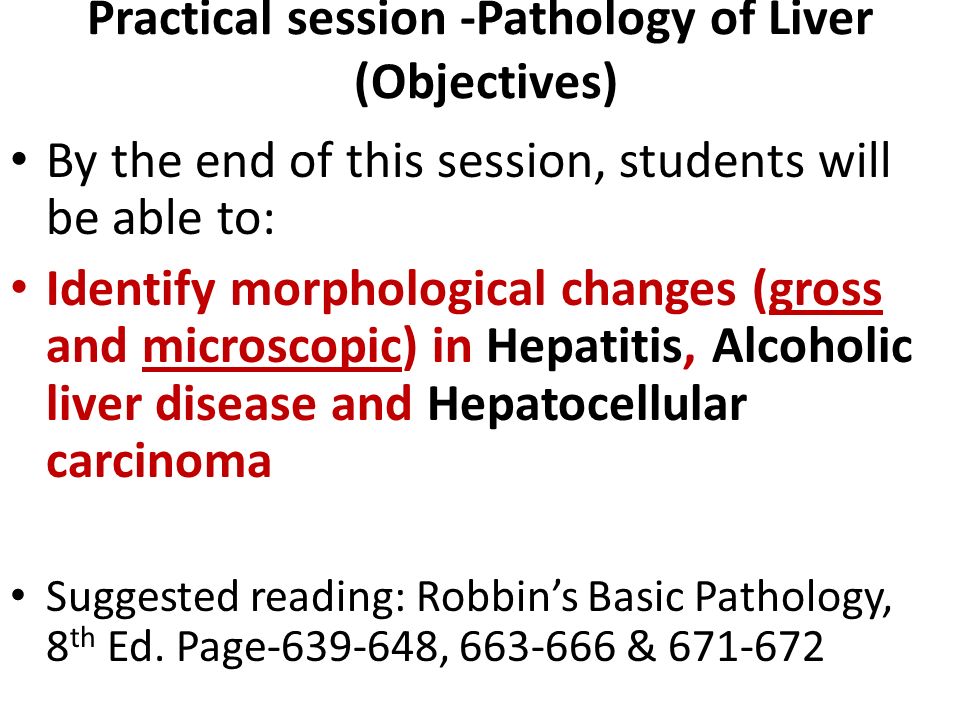Viewport: 960px width, 720px height.
Task: Click 'Robbin's Basic Pathology' book title
Action: (x=654, y=597)
